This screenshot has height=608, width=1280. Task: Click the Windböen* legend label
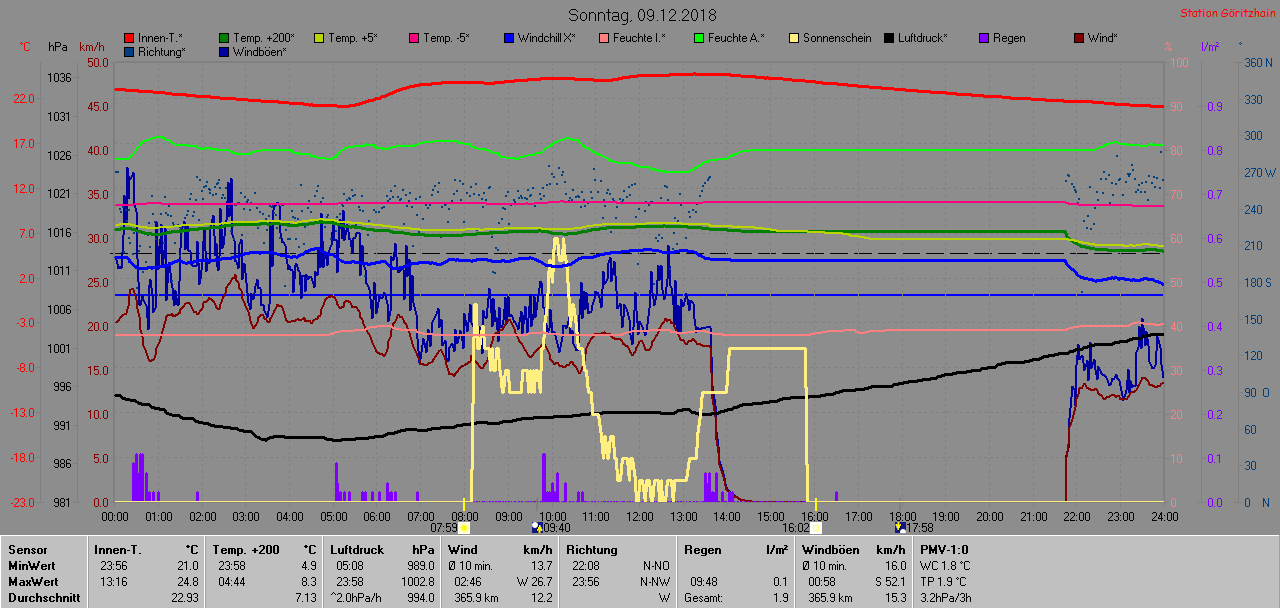(260, 51)
